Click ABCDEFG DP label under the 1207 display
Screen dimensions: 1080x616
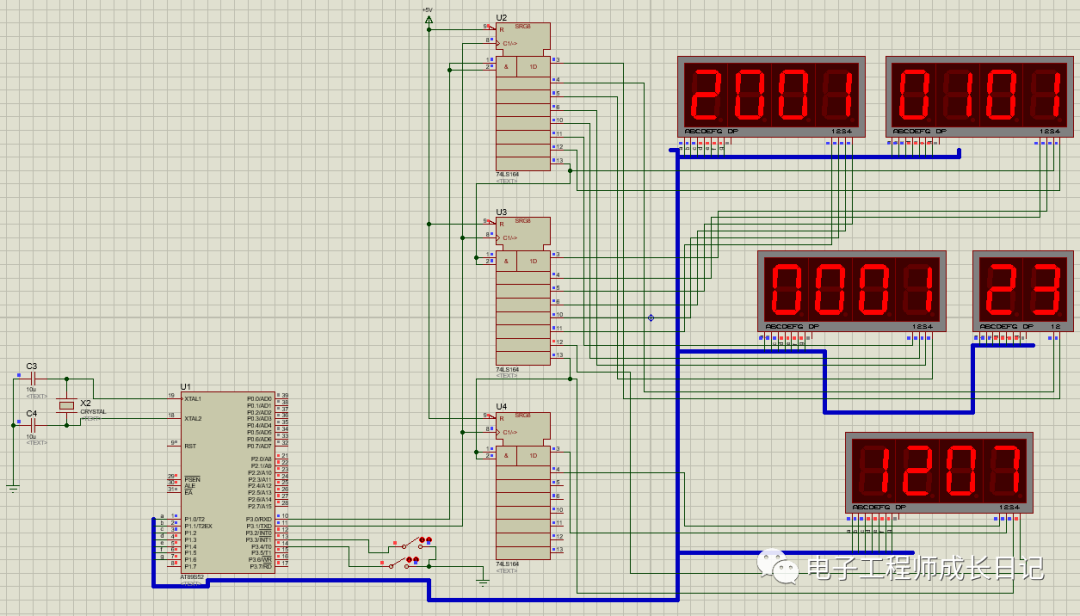point(880,506)
